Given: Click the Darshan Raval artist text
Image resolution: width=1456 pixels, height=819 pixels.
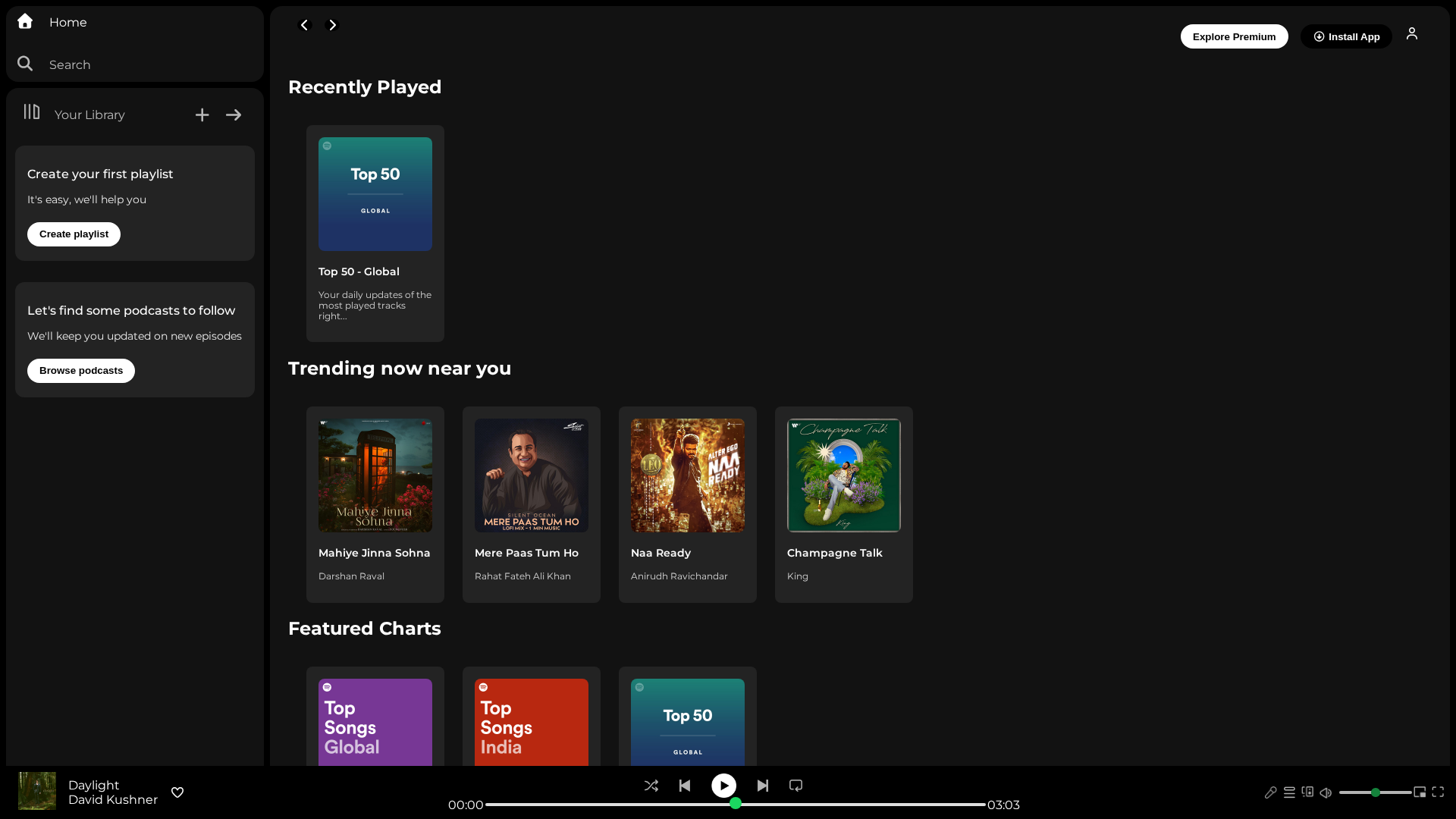Looking at the screenshot, I should point(351,576).
